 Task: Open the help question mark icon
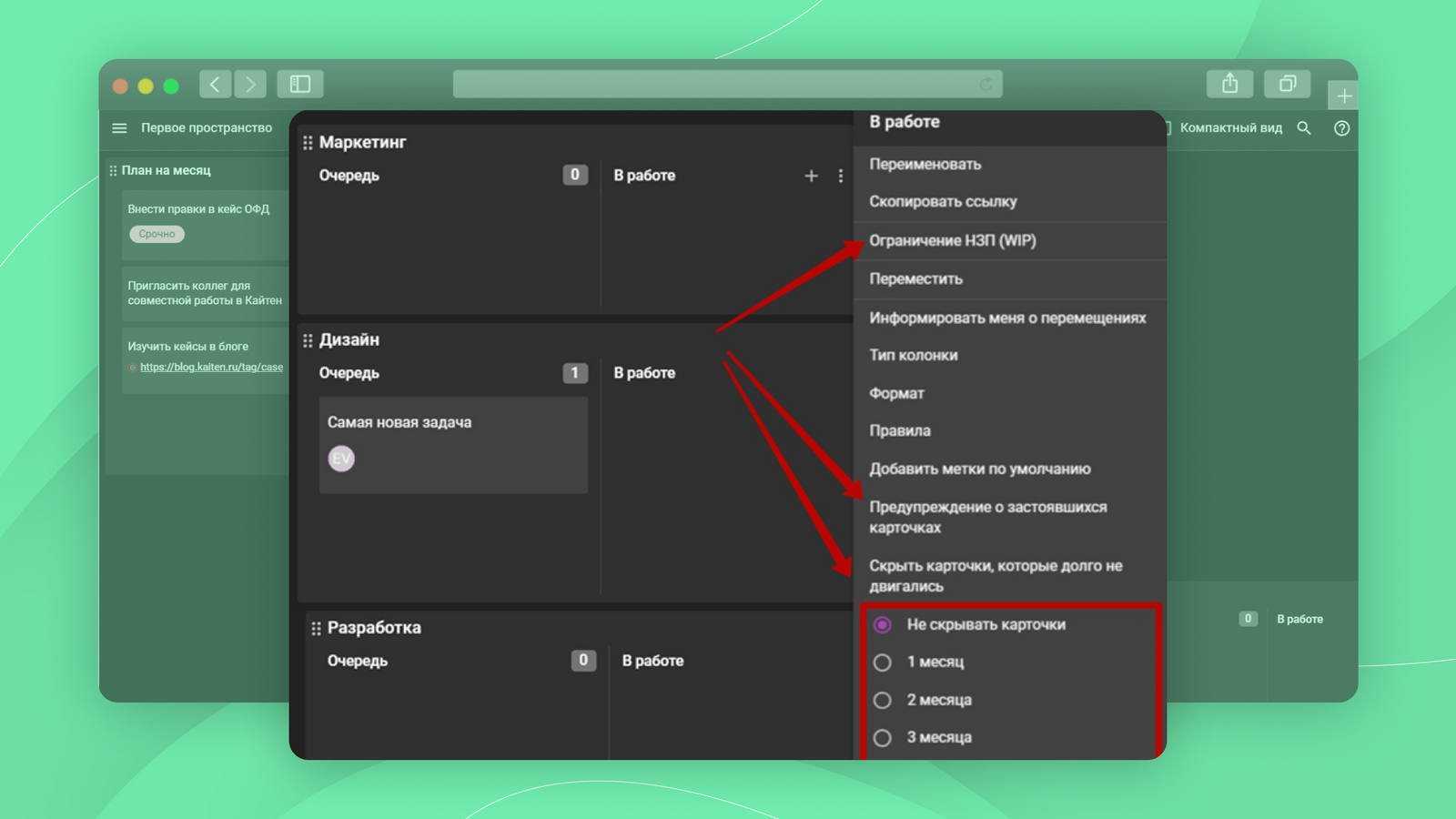click(1341, 128)
